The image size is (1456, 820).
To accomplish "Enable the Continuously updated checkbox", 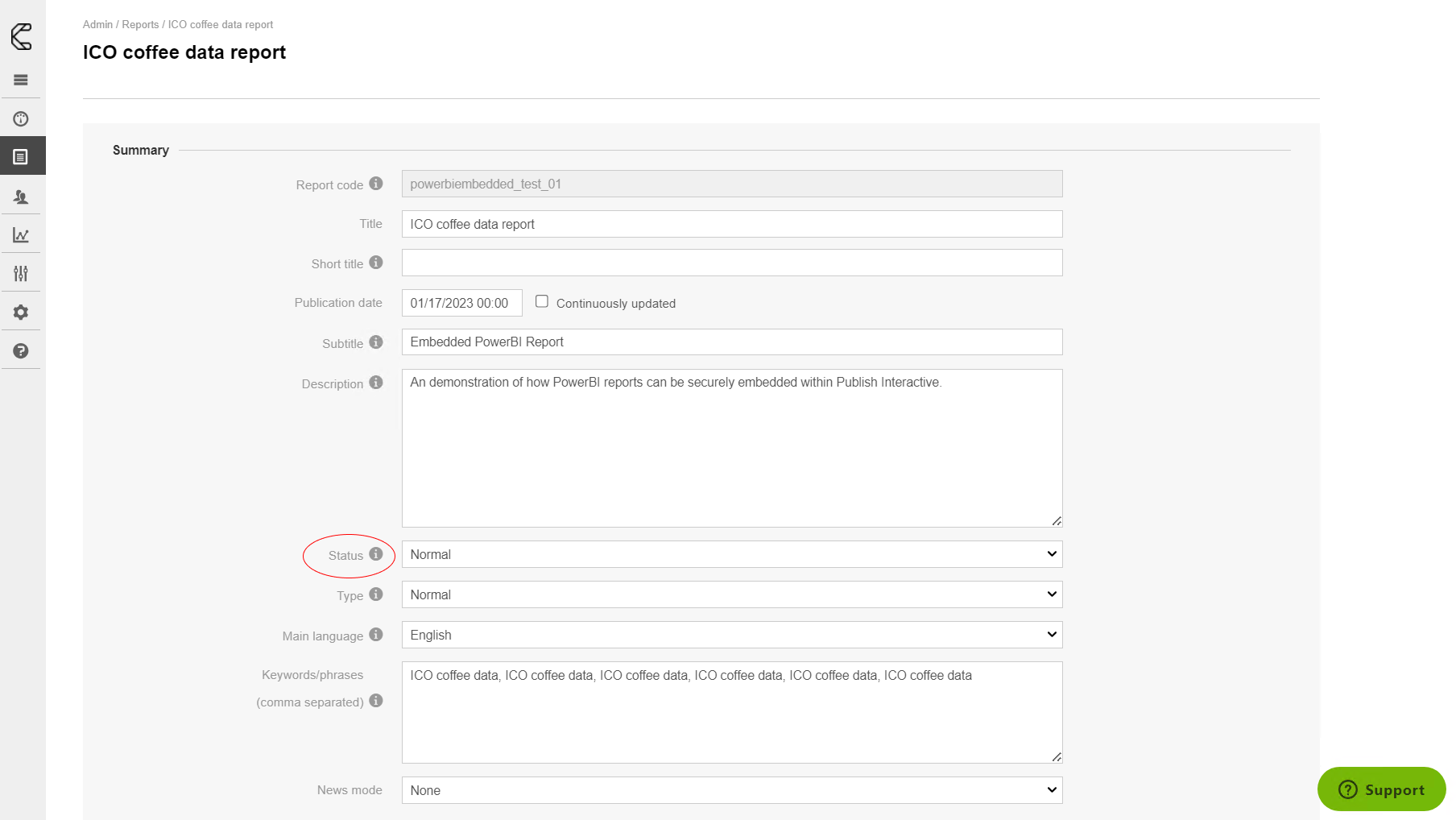I will click(x=542, y=301).
